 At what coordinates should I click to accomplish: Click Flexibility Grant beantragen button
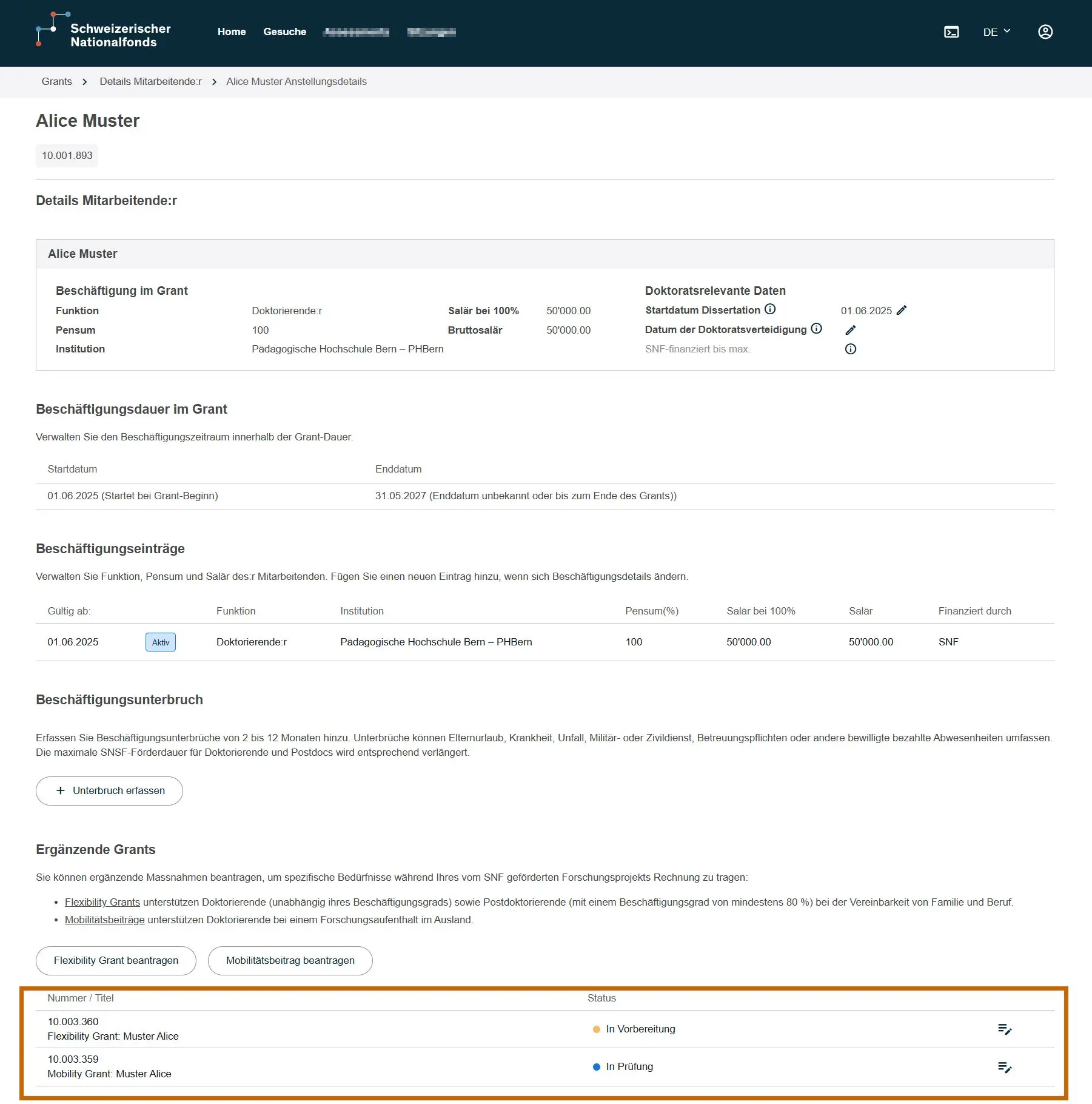[x=116, y=961]
